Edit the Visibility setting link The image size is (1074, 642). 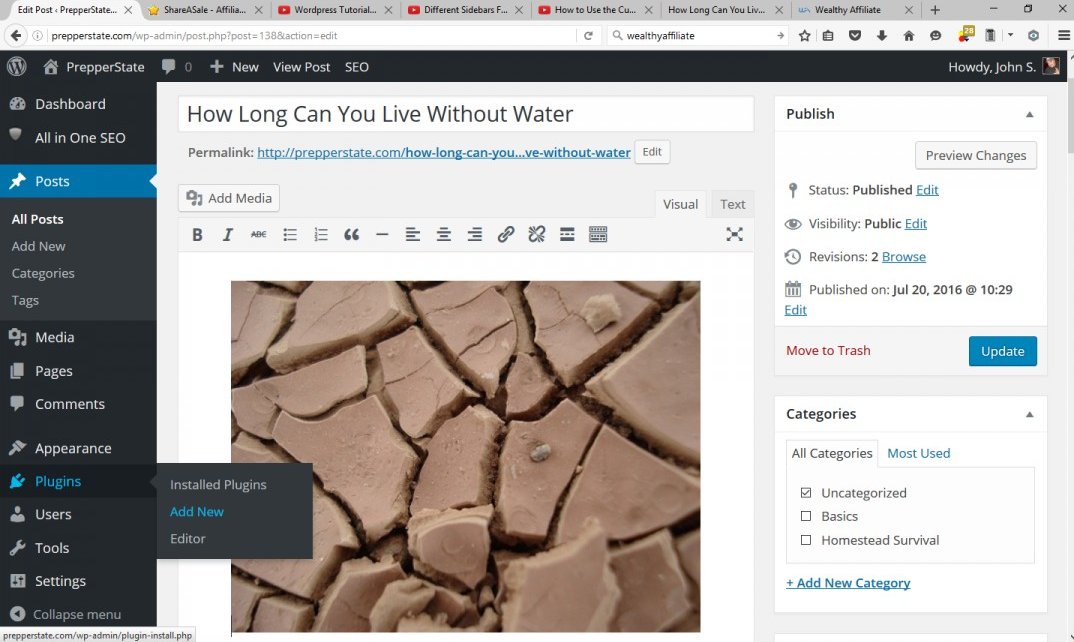tap(915, 223)
